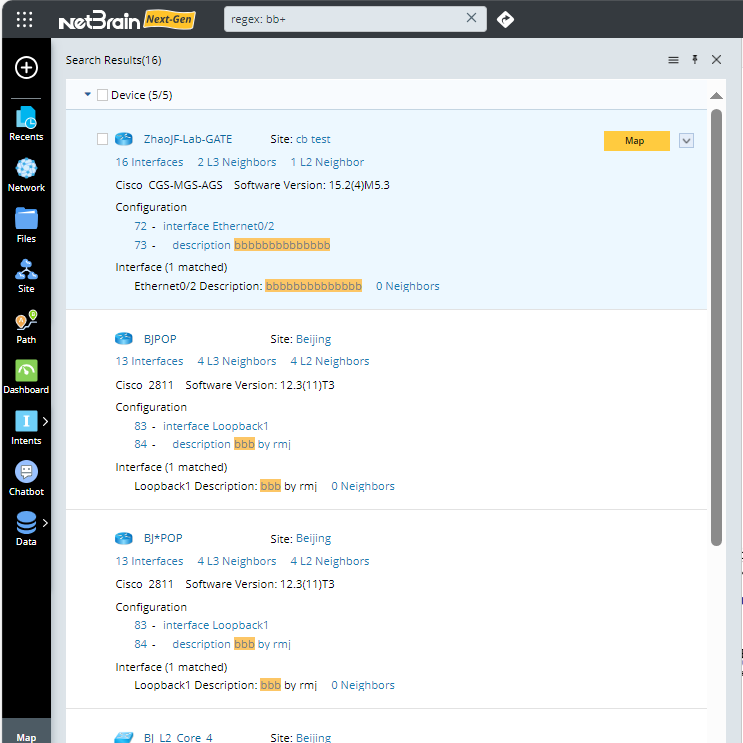743x743 pixels.
Task: Click the NetBrain Next-Gen logo
Action: tap(127, 20)
